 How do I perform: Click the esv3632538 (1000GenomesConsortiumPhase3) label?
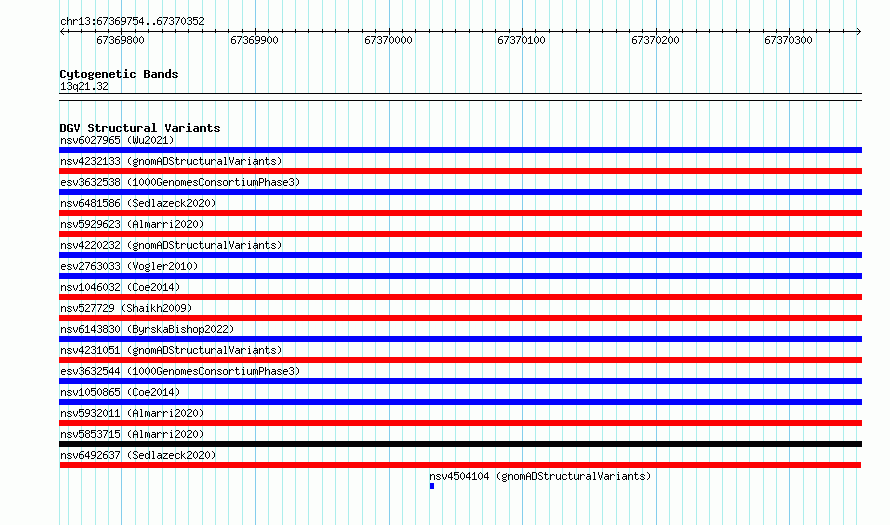[x=180, y=182]
